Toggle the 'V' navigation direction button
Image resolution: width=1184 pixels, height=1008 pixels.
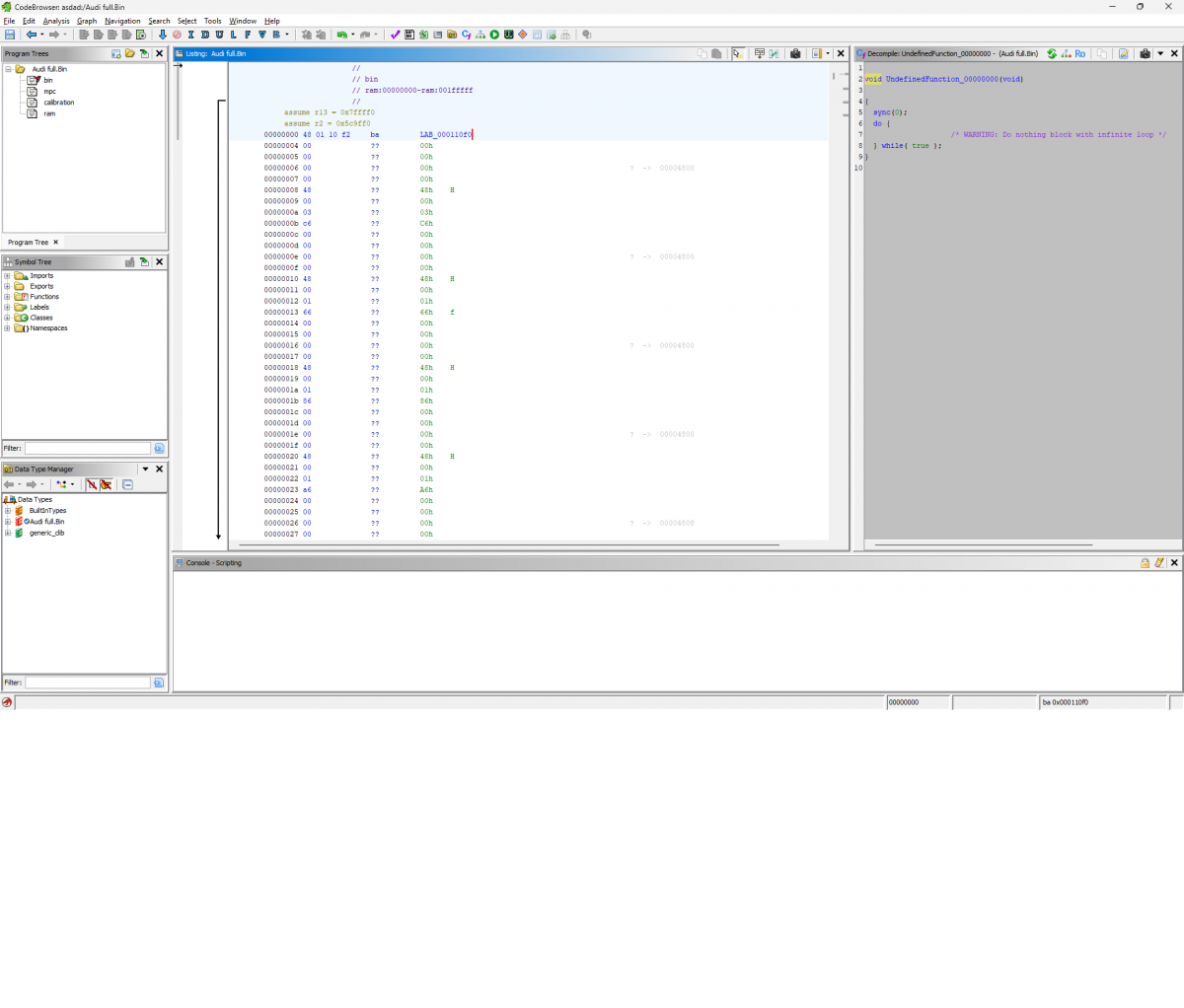262,35
